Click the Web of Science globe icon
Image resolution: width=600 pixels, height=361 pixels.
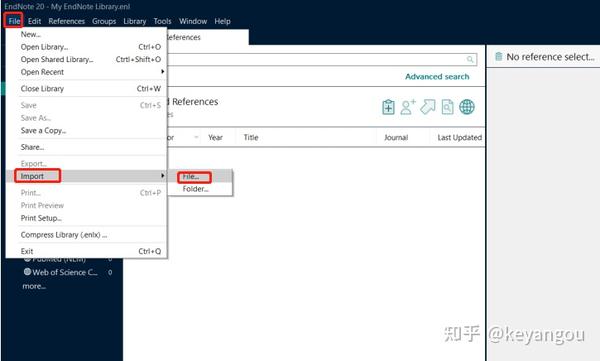[x=27, y=272]
